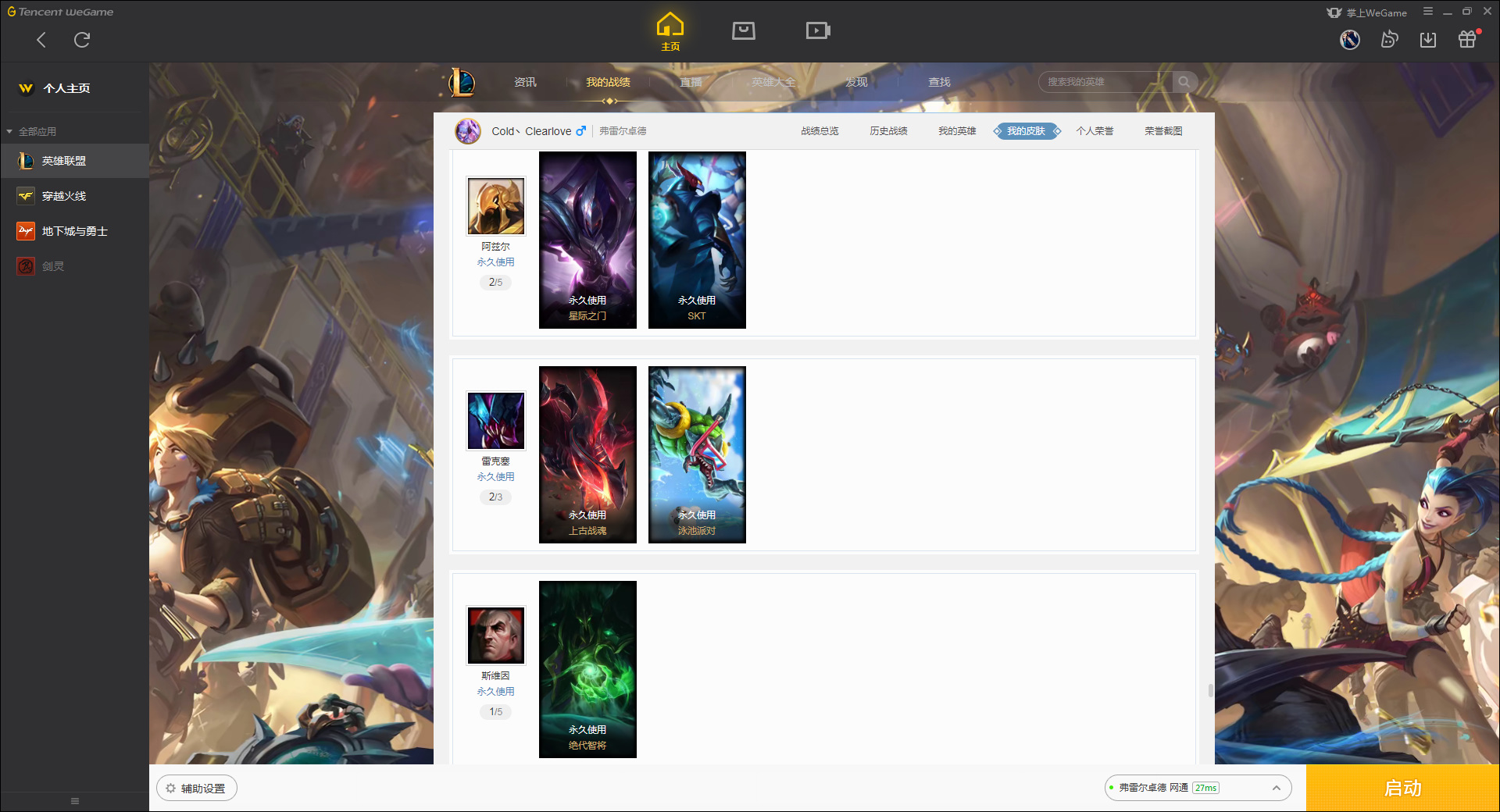Open the 荣誉截图 sub-tab
1500x812 pixels.
(x=1163, y=131)
